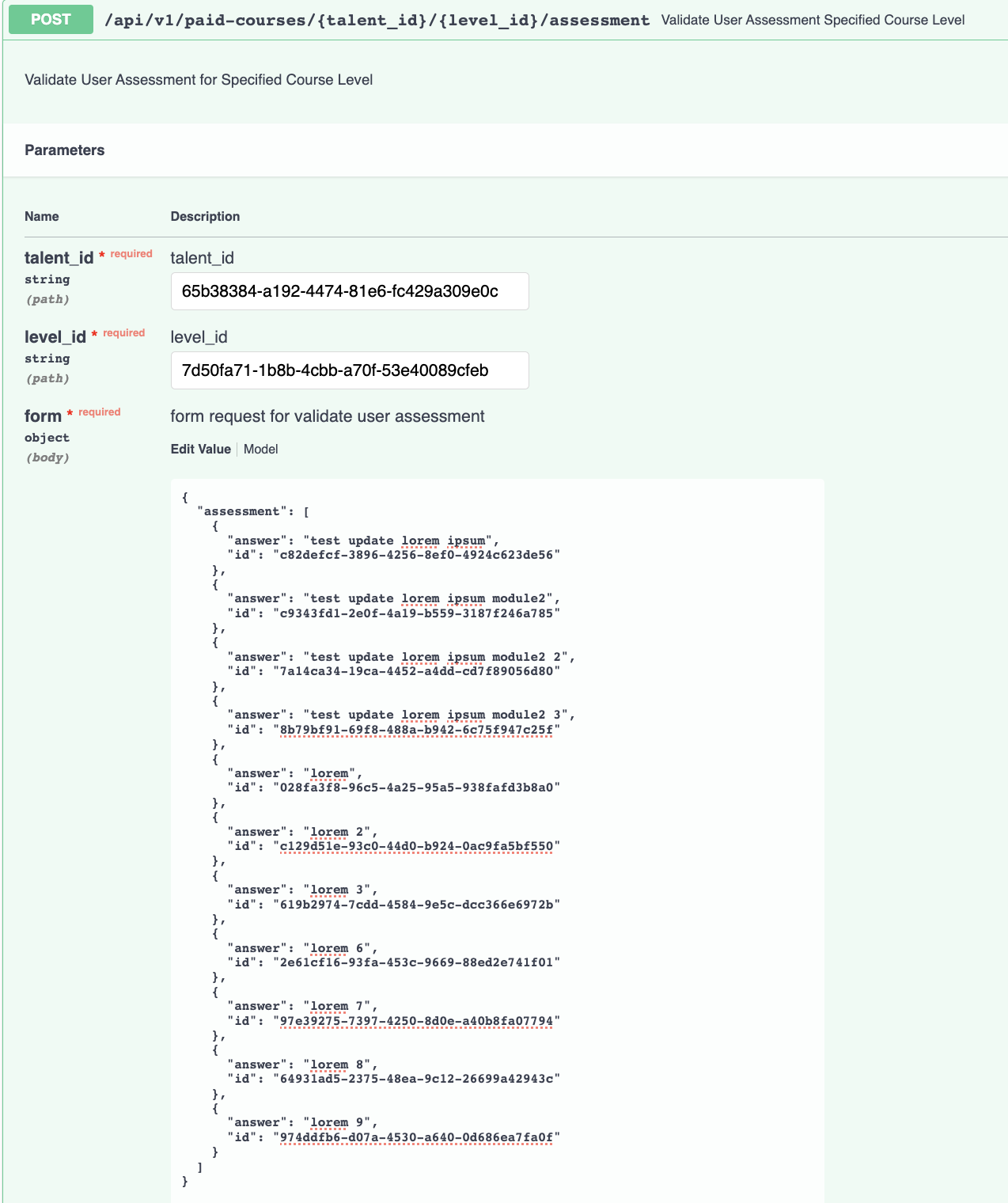
Task: Switch to the Model tab
Action: 261,449
